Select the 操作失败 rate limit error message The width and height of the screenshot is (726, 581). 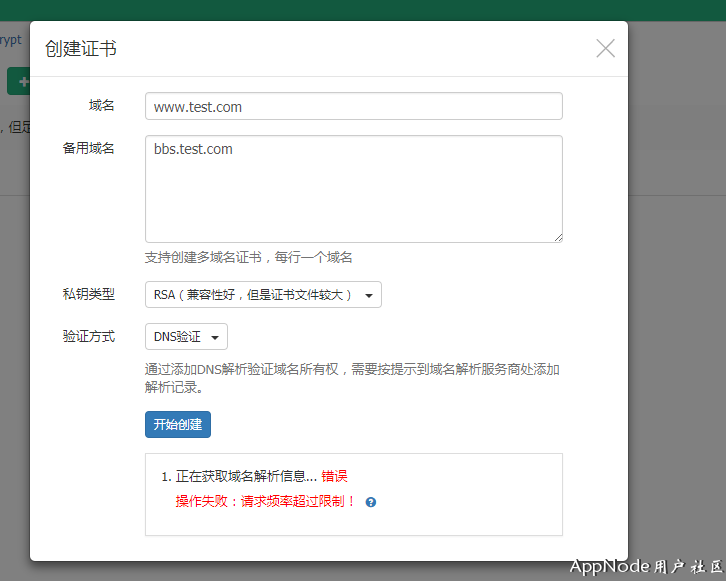265,501
